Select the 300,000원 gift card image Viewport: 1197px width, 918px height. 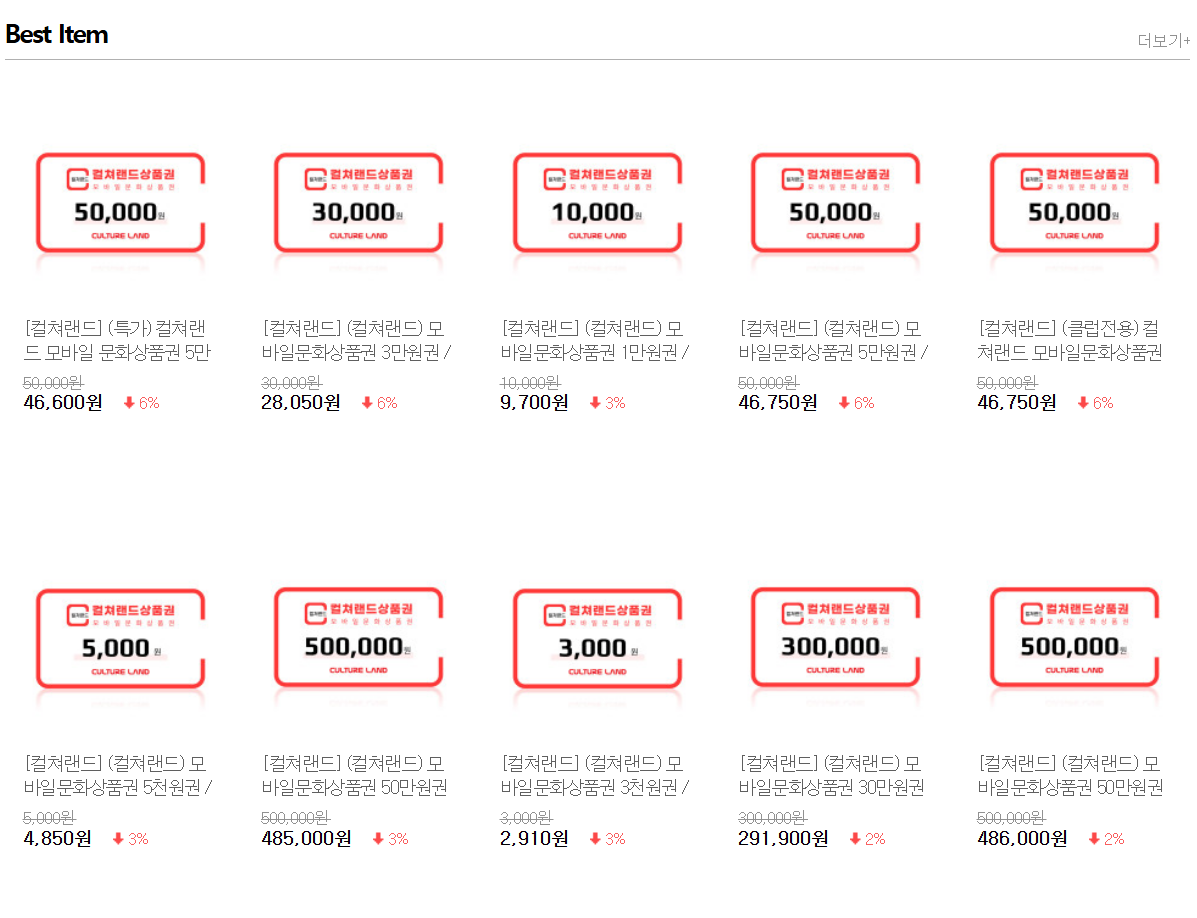pyautogui.click(x=835, y=638)
